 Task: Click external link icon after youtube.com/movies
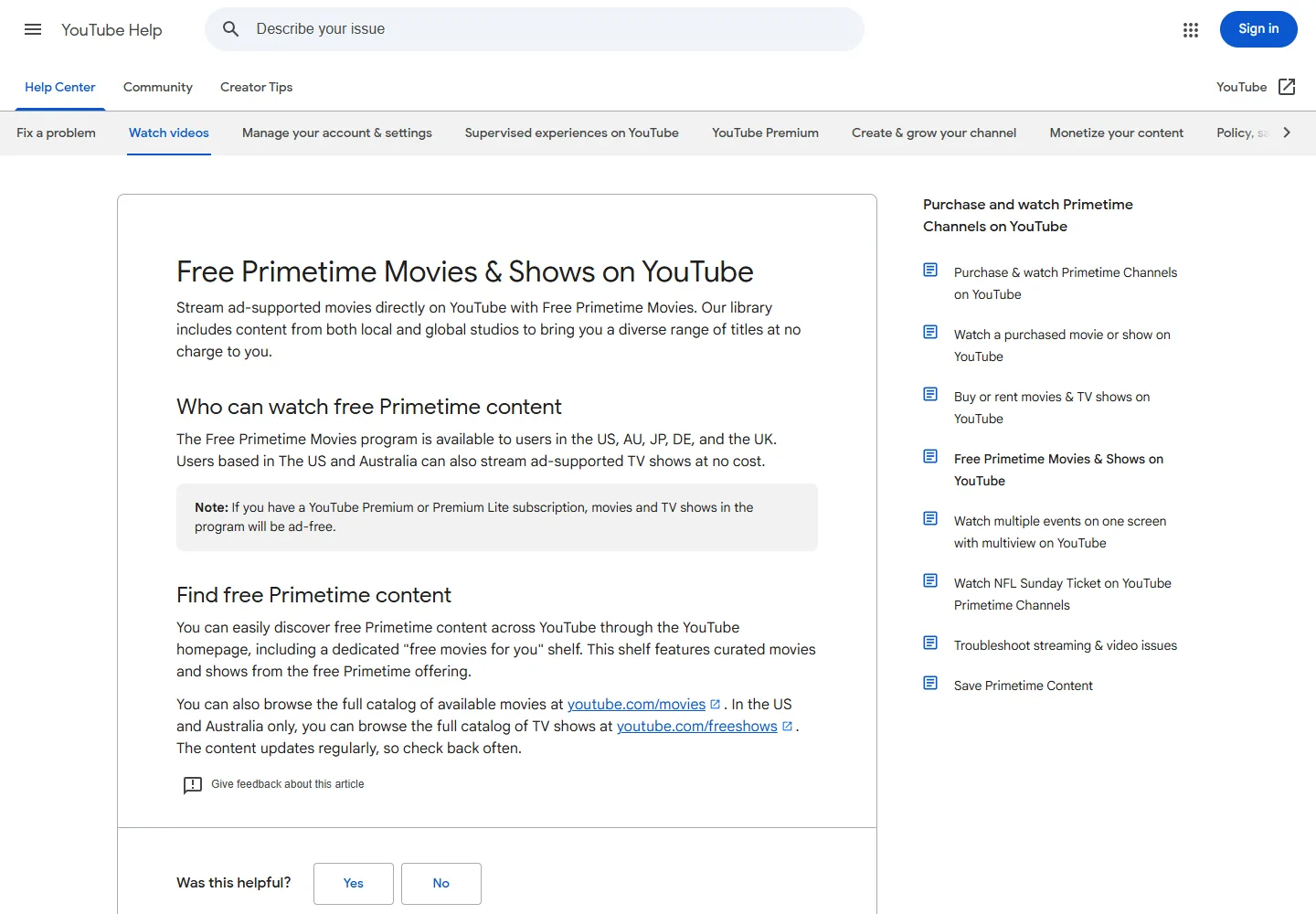pyautogui.click(x=716, y=705)
